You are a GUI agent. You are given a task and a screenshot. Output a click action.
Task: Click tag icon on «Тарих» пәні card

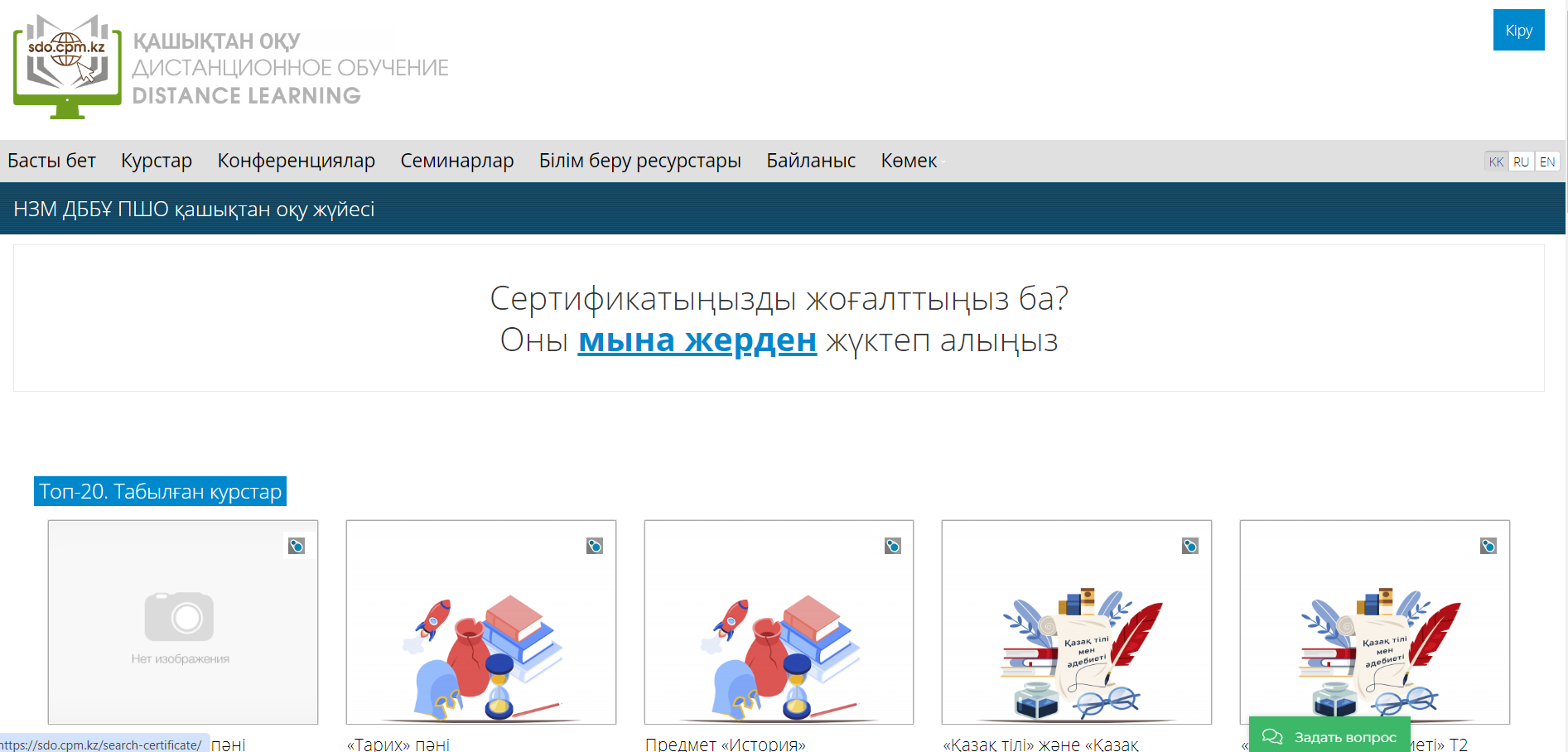[595, 546]
